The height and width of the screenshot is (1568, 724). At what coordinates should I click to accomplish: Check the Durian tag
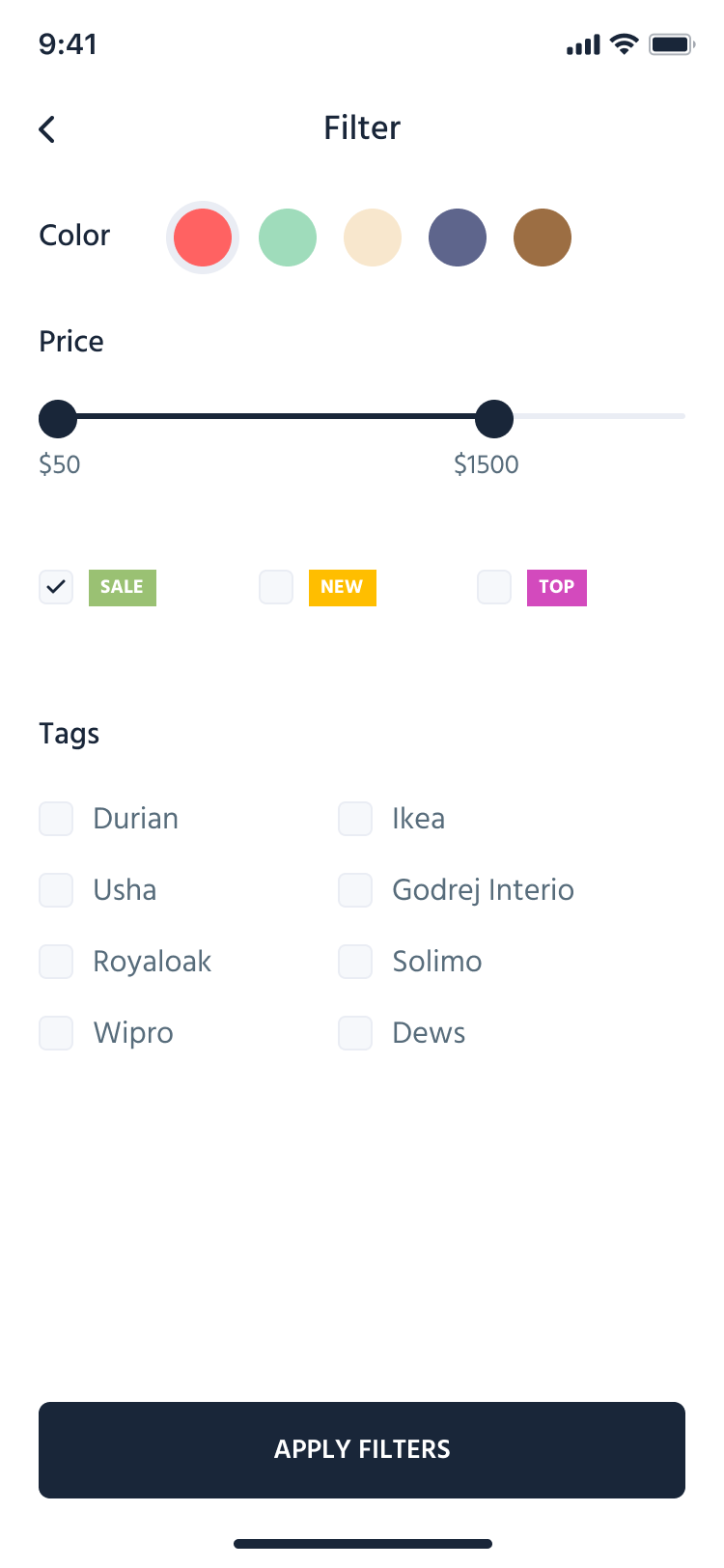[x=56, y=819]
